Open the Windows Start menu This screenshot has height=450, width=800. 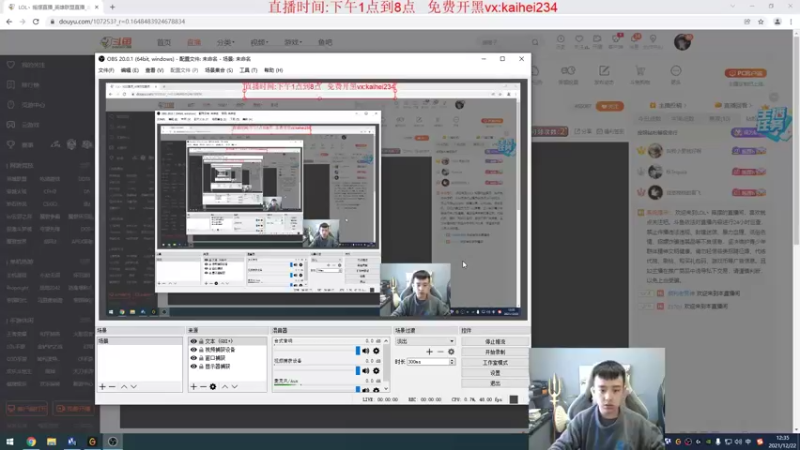point(10,441)
